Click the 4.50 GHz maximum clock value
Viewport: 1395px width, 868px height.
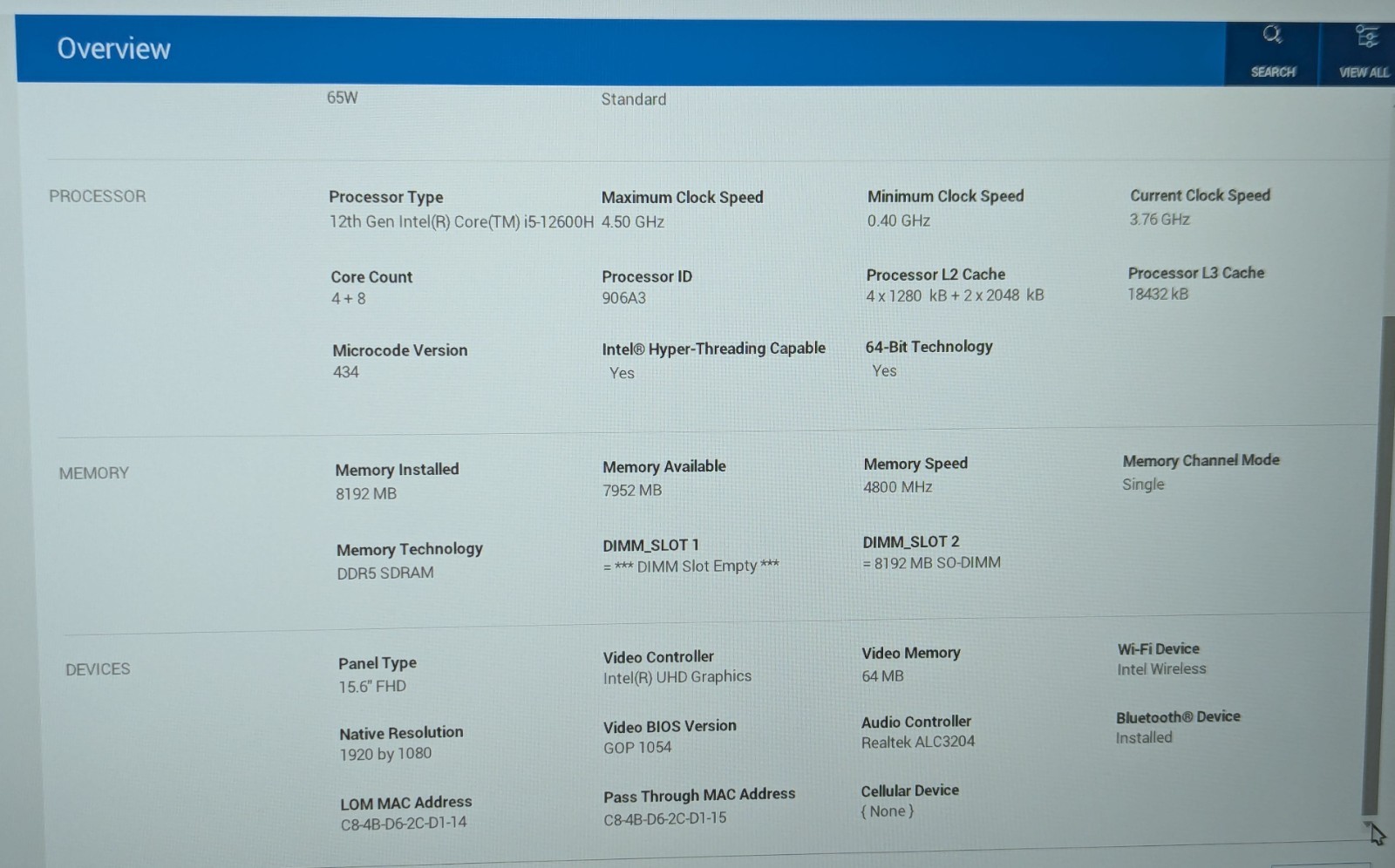(x=633, y=221)
